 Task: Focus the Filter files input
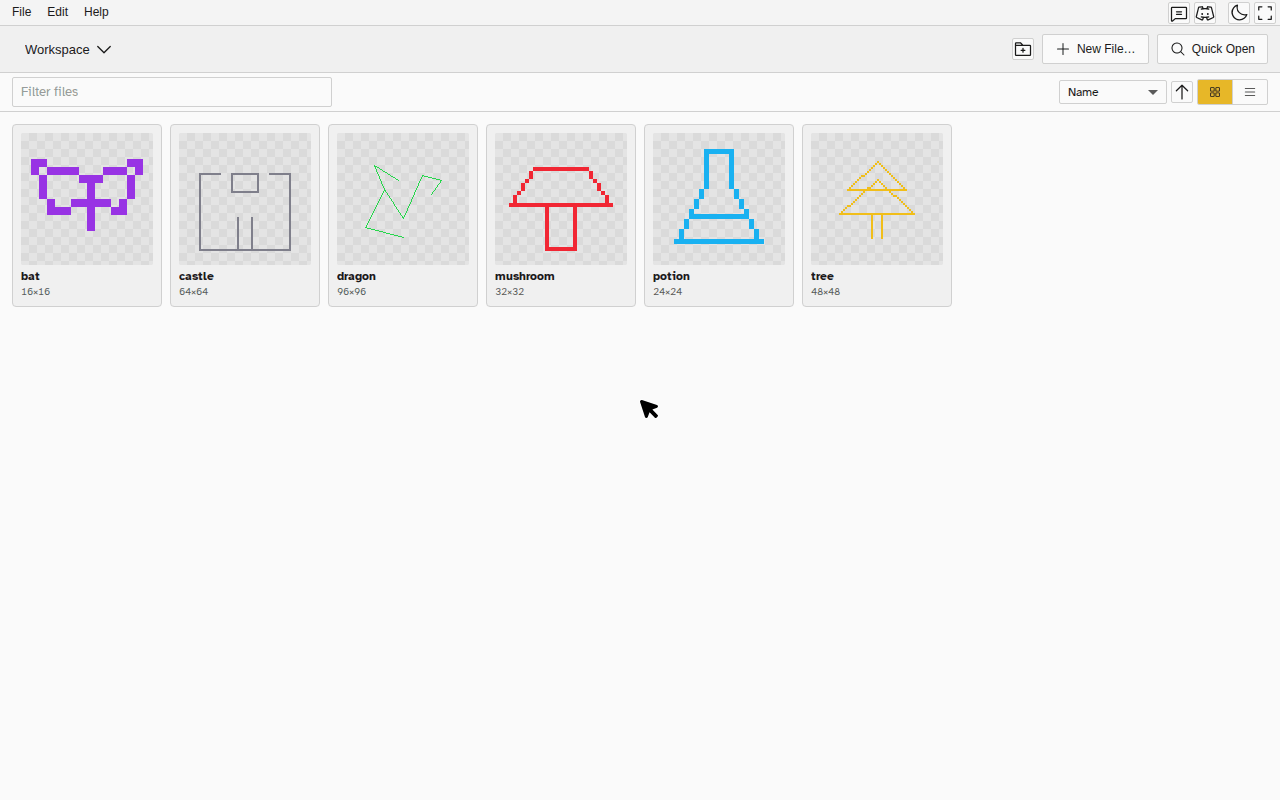tap(172, 92)
